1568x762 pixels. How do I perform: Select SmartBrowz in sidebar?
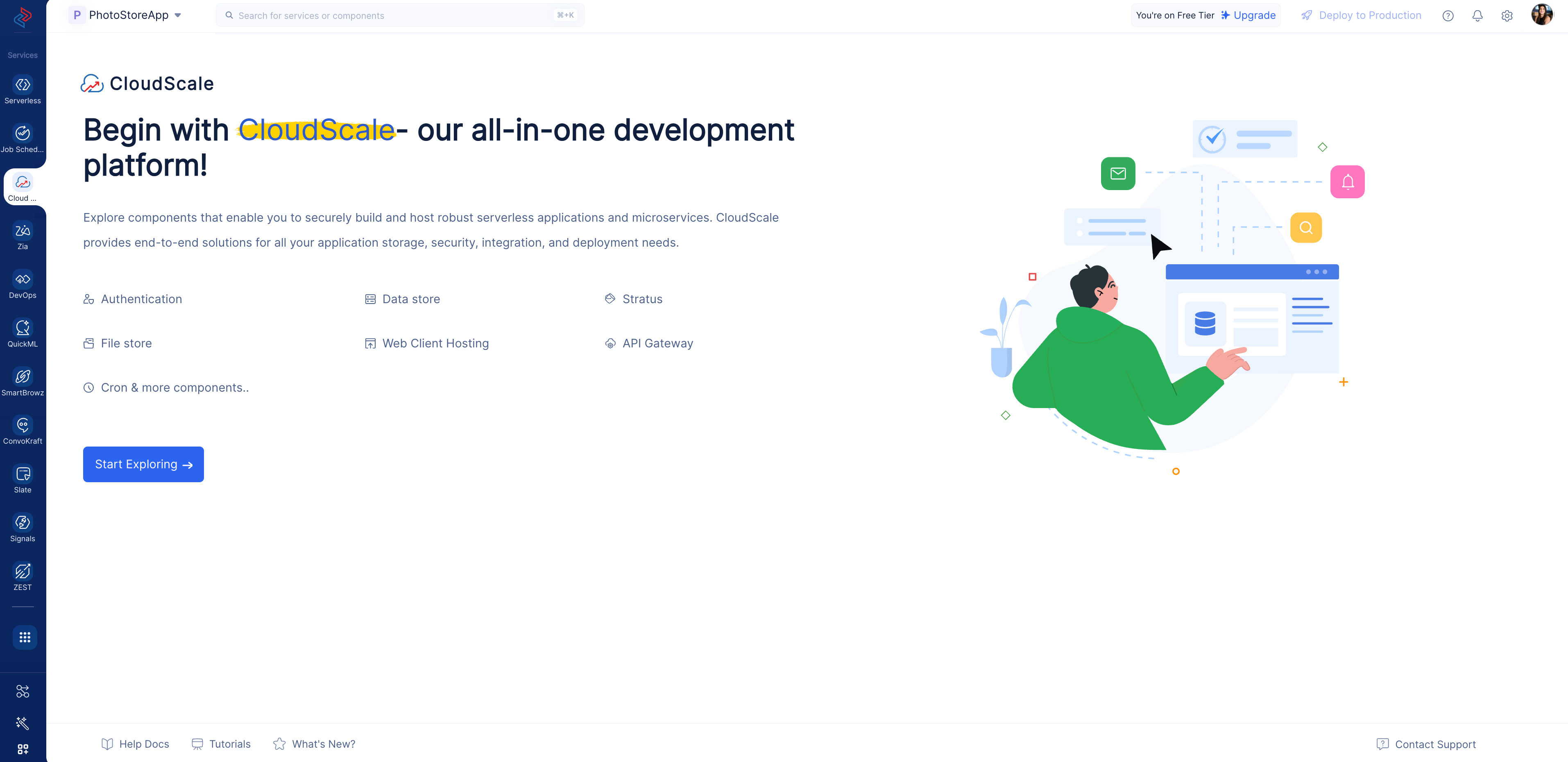tap(23, 377)
